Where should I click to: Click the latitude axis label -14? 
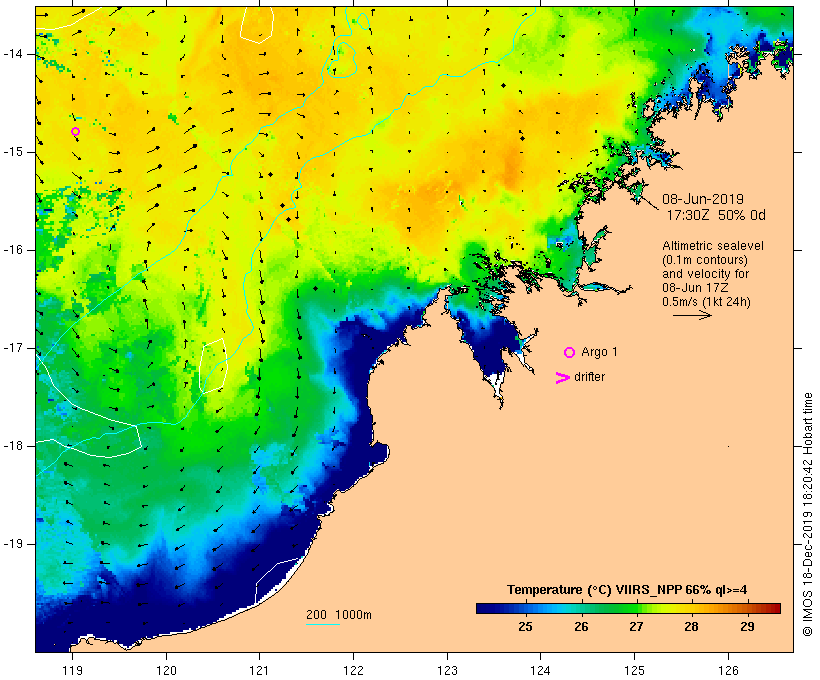(x=12, y=54)
